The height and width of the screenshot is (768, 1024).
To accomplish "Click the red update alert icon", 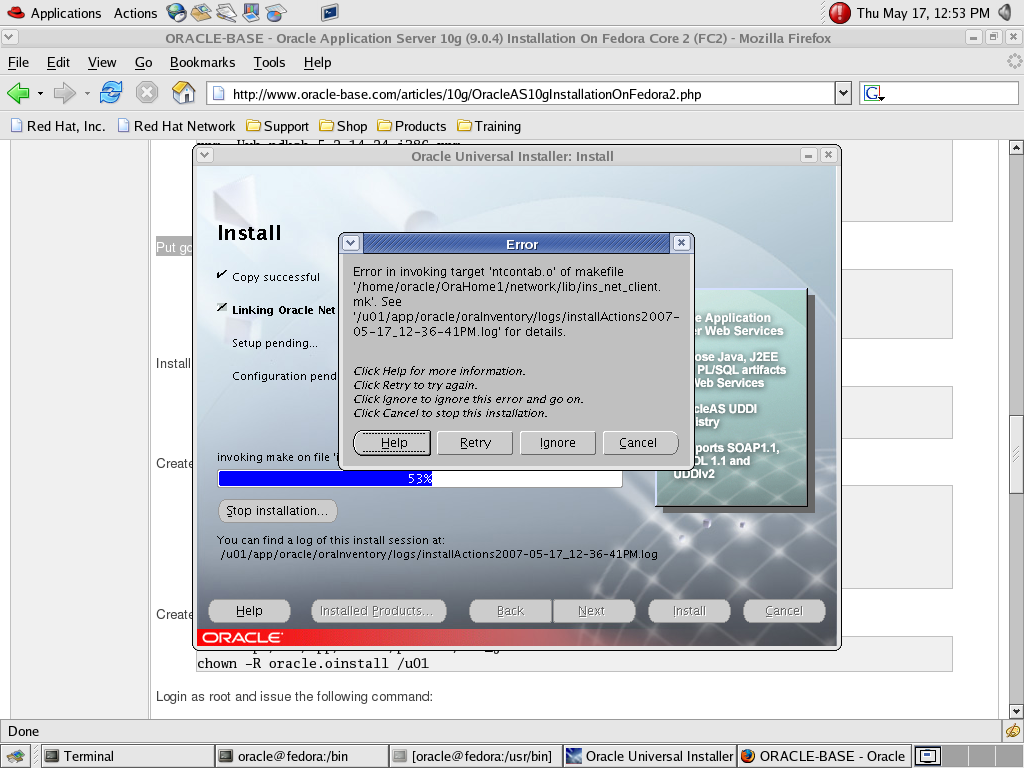I will (x=840, y=13).
